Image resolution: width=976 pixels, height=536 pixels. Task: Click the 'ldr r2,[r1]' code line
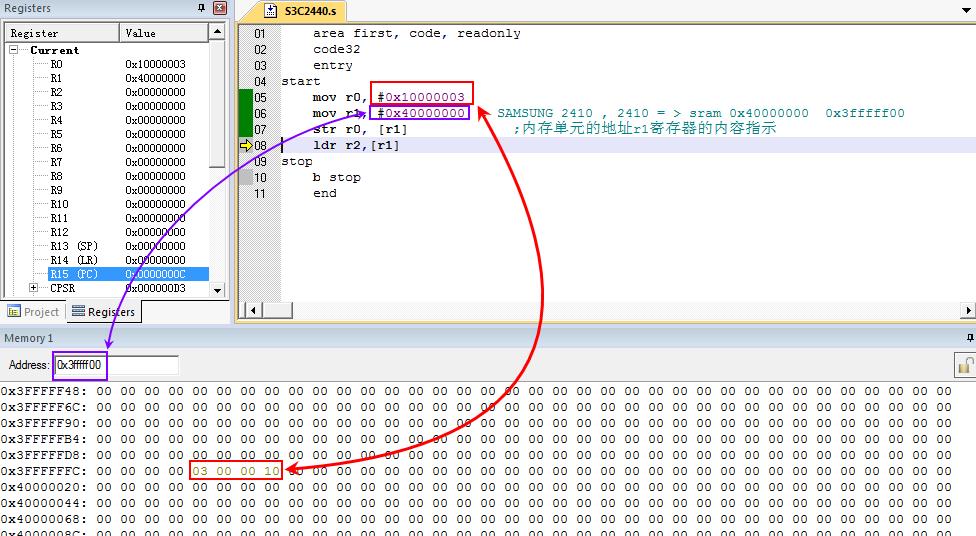tap(355, 145)
